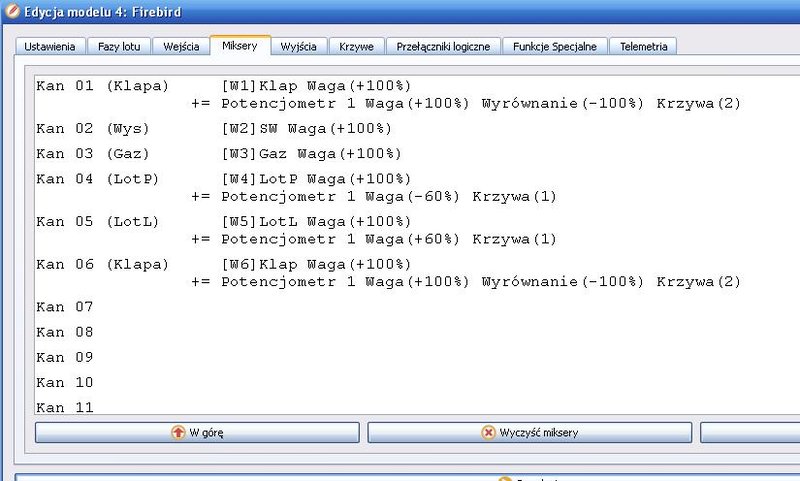Select Kan 01 Potencjometr 1 Krzywa(2) mixer line
Screen dimensions: 800x481
point(465,104)
